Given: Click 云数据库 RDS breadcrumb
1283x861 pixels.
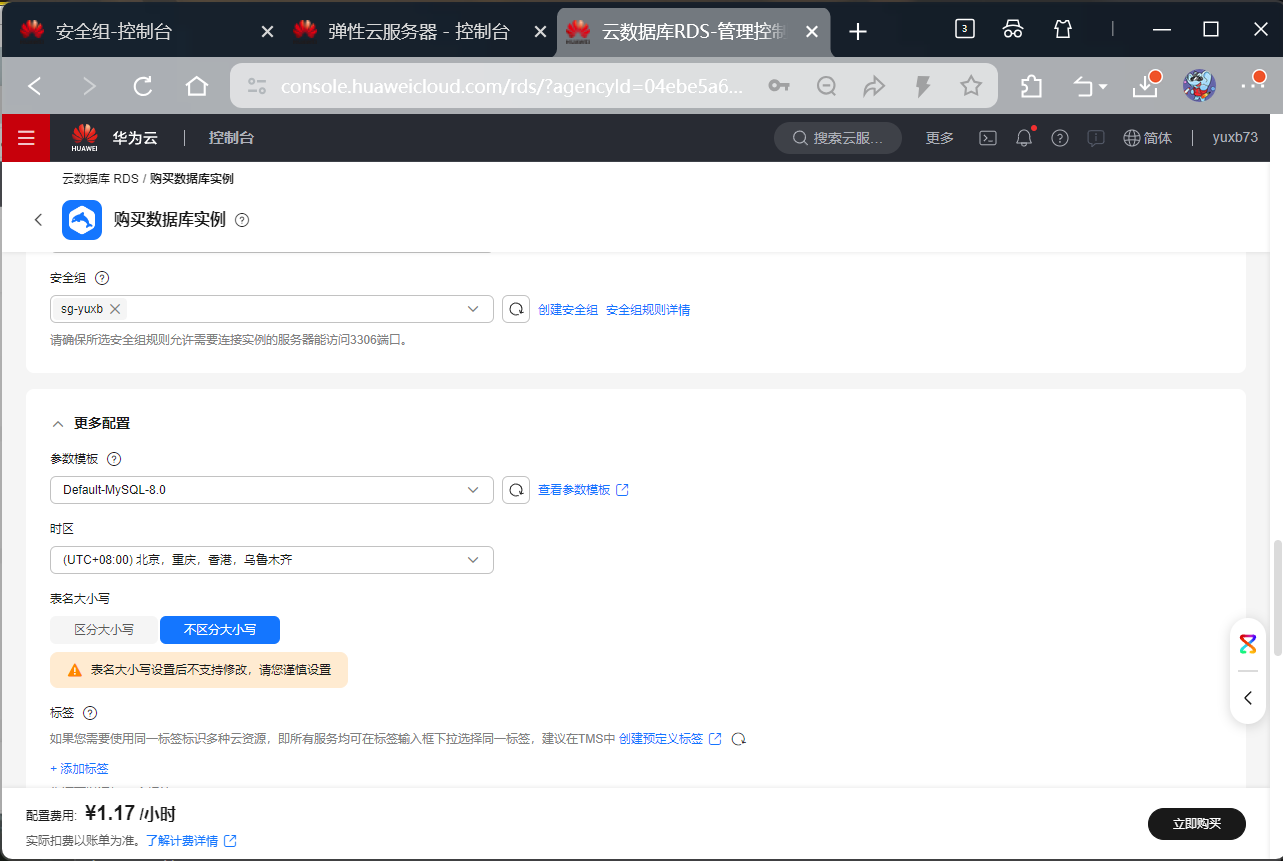Looking at the screenshot, I should point(100,179).
